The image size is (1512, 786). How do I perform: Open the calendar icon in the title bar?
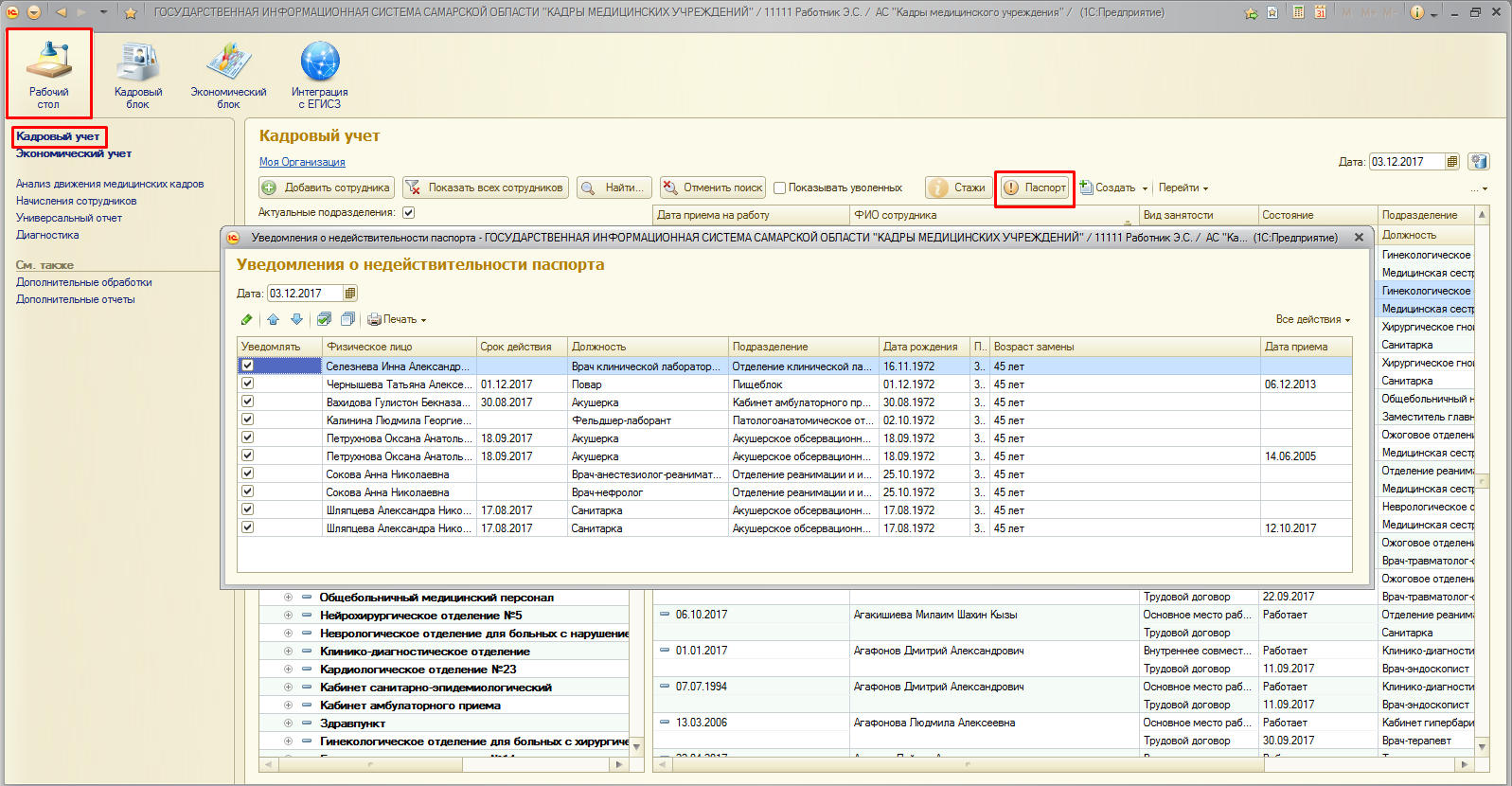(1320, 12)
